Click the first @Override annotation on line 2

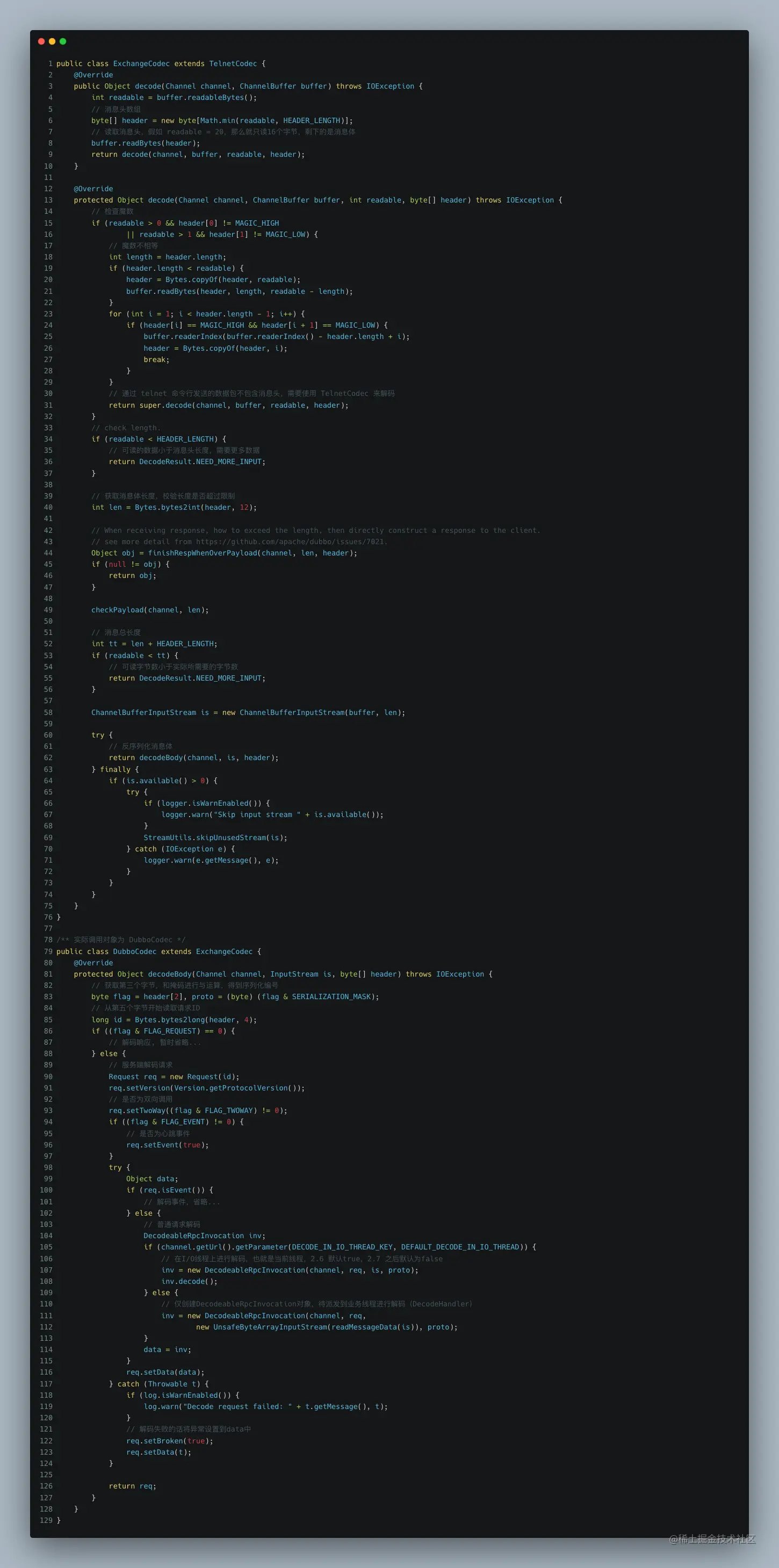click(x=93, y=75)
